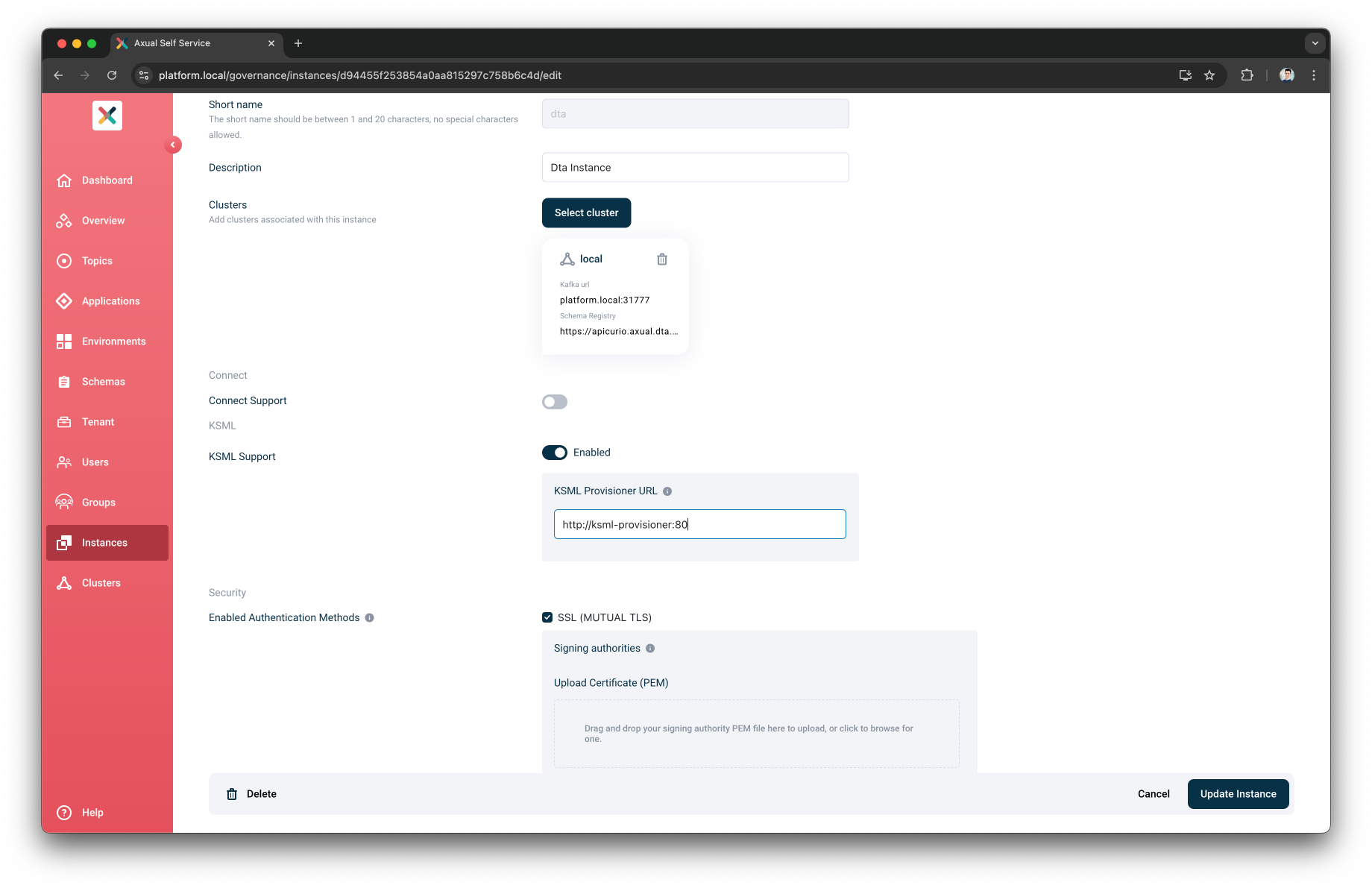Remove the local cluster with the trash icon
This screenshot has width=1372, height=888.
tap(662, 259)
